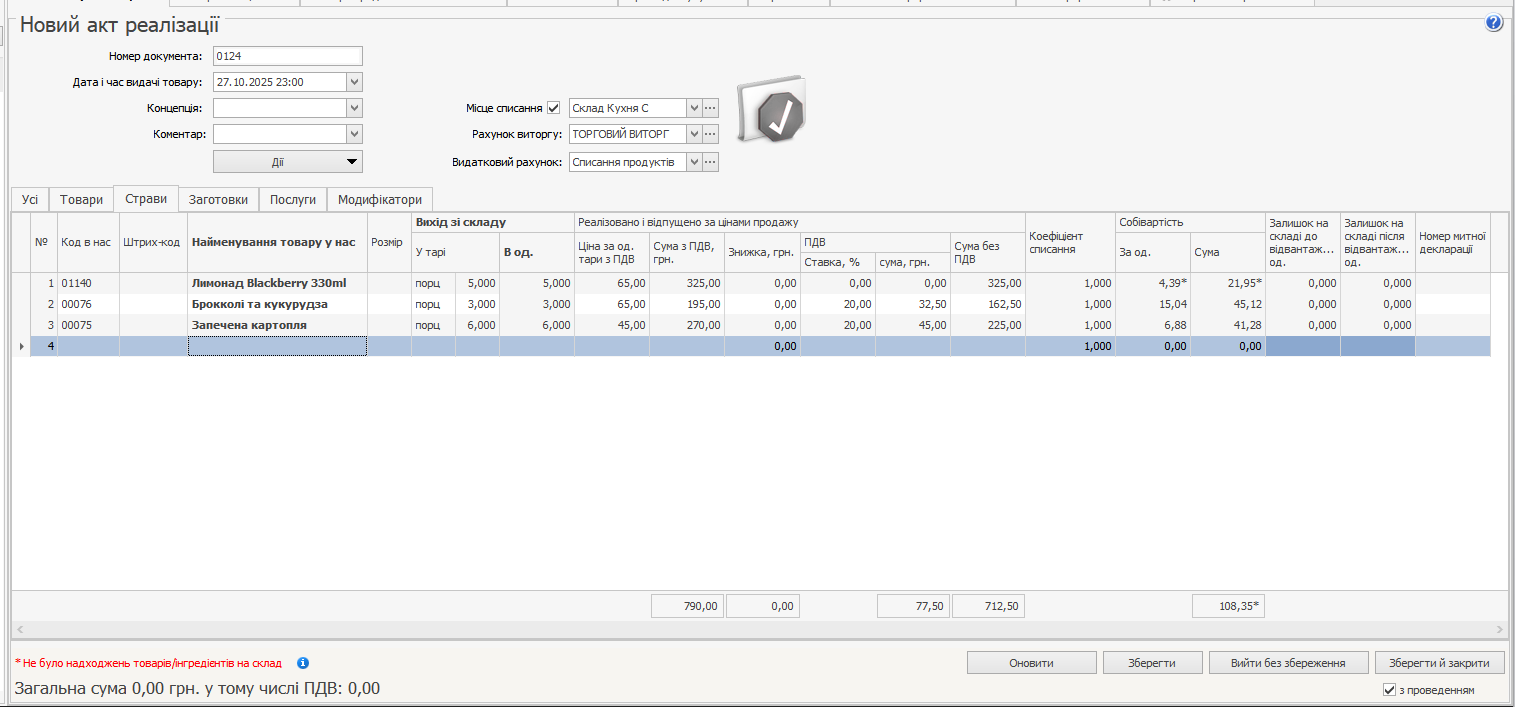Select the Модифікатори tab
The height and width of the screenshot is (707, 1515).
(x=380, y=199)
